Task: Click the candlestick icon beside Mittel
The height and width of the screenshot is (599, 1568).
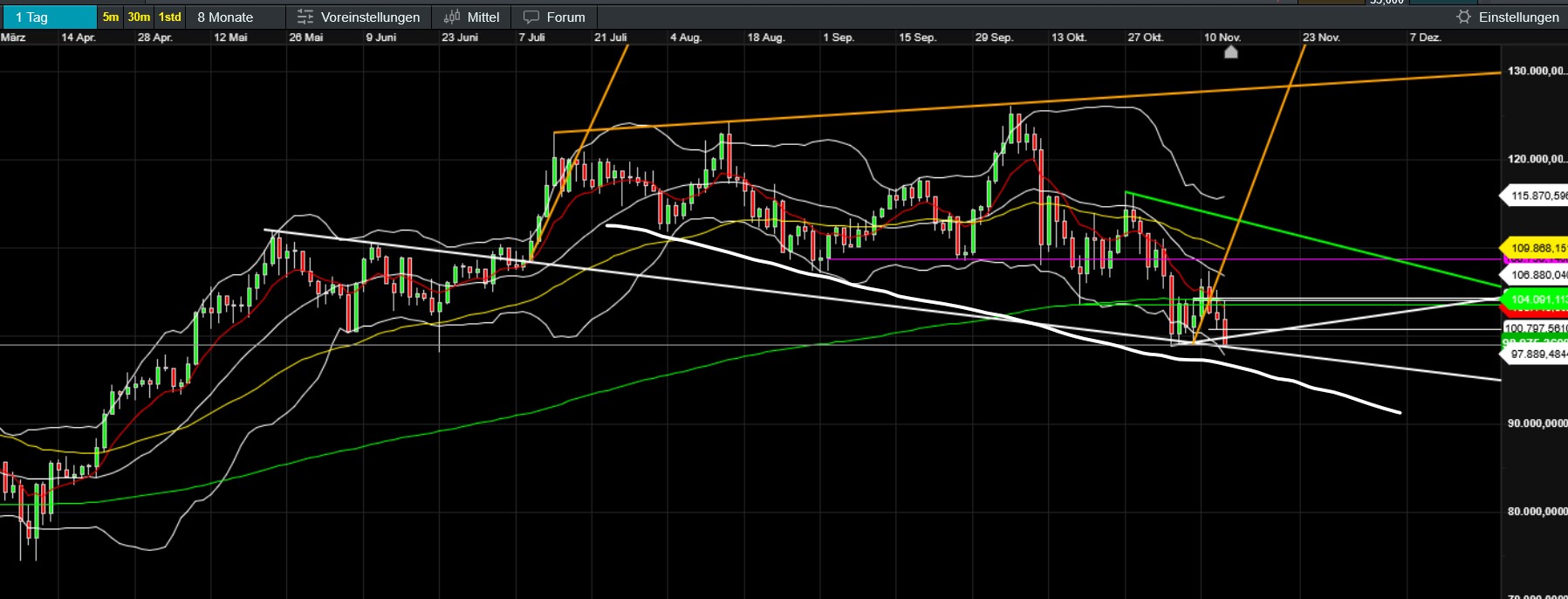Action: pyautogui.click(x=451, y=17)
